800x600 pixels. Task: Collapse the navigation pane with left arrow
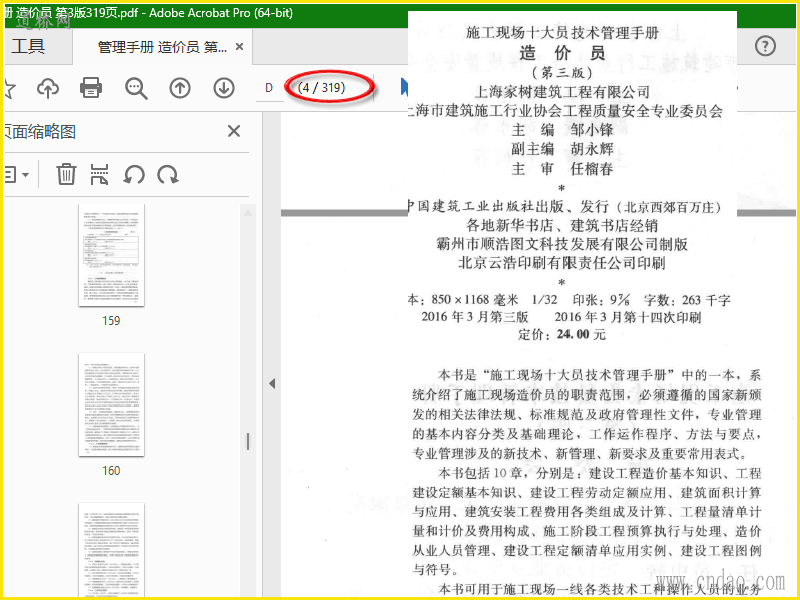(272, 383)
